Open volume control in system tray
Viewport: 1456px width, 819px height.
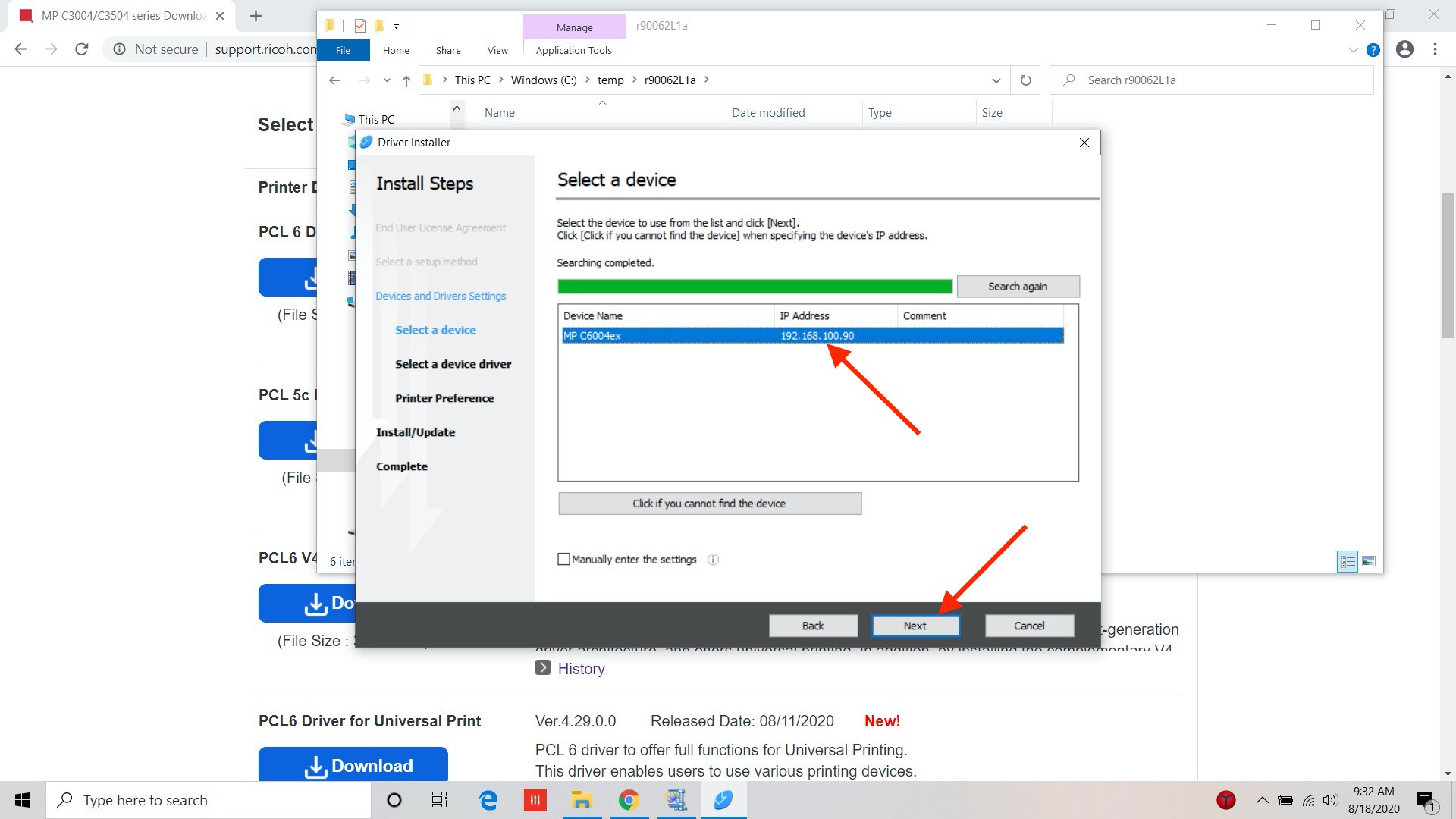(x=1330, y=800)
